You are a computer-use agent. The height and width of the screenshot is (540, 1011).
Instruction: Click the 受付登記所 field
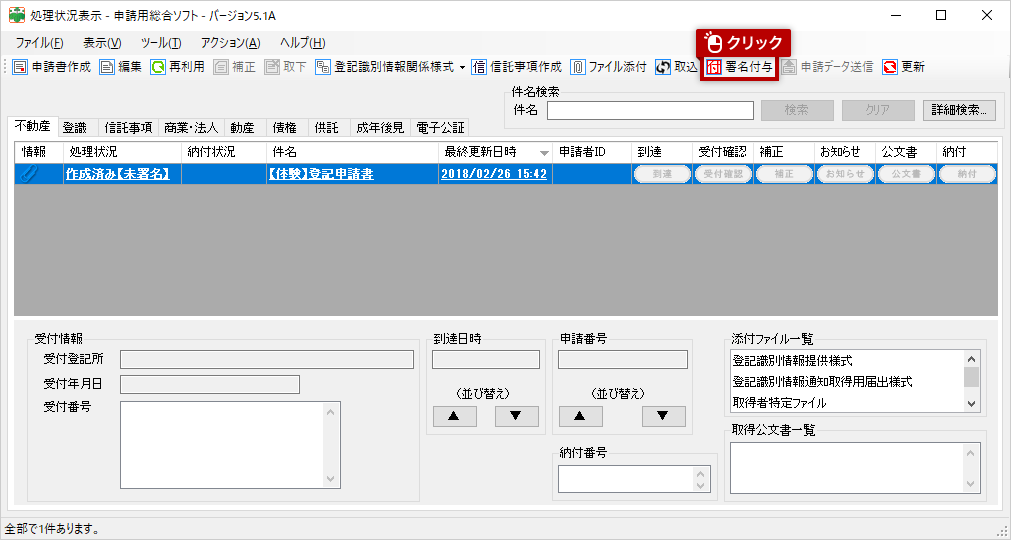(267, 360)
